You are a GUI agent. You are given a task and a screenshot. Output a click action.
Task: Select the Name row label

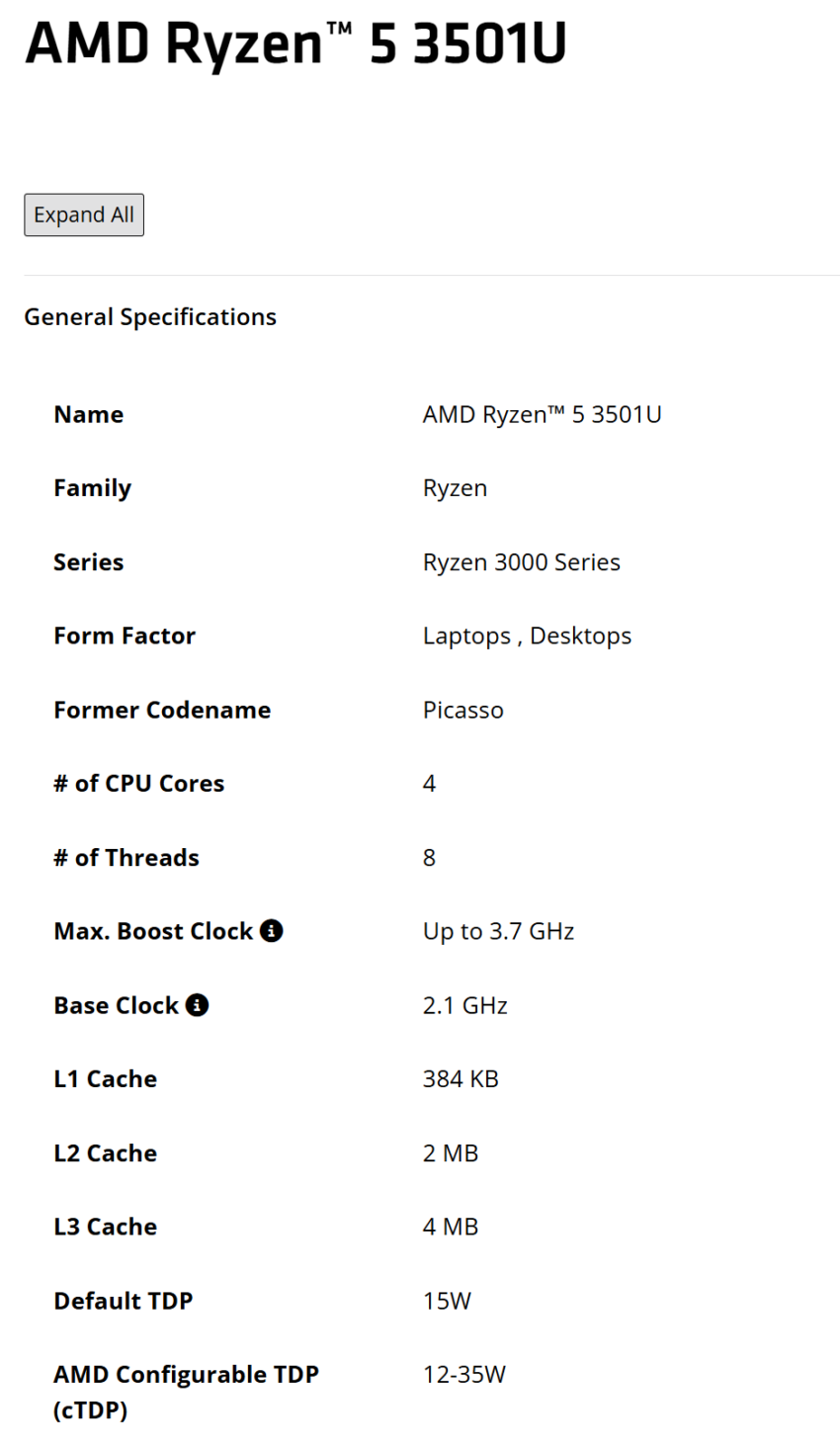pos(89,414)
